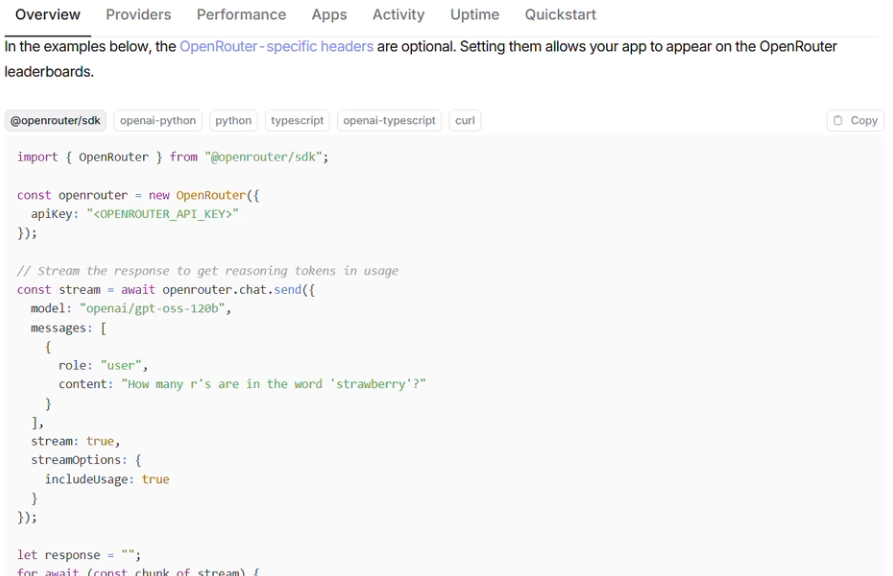Select the typescript code example
The width and height of the screenshot is (893, 576).
[297, 121]
